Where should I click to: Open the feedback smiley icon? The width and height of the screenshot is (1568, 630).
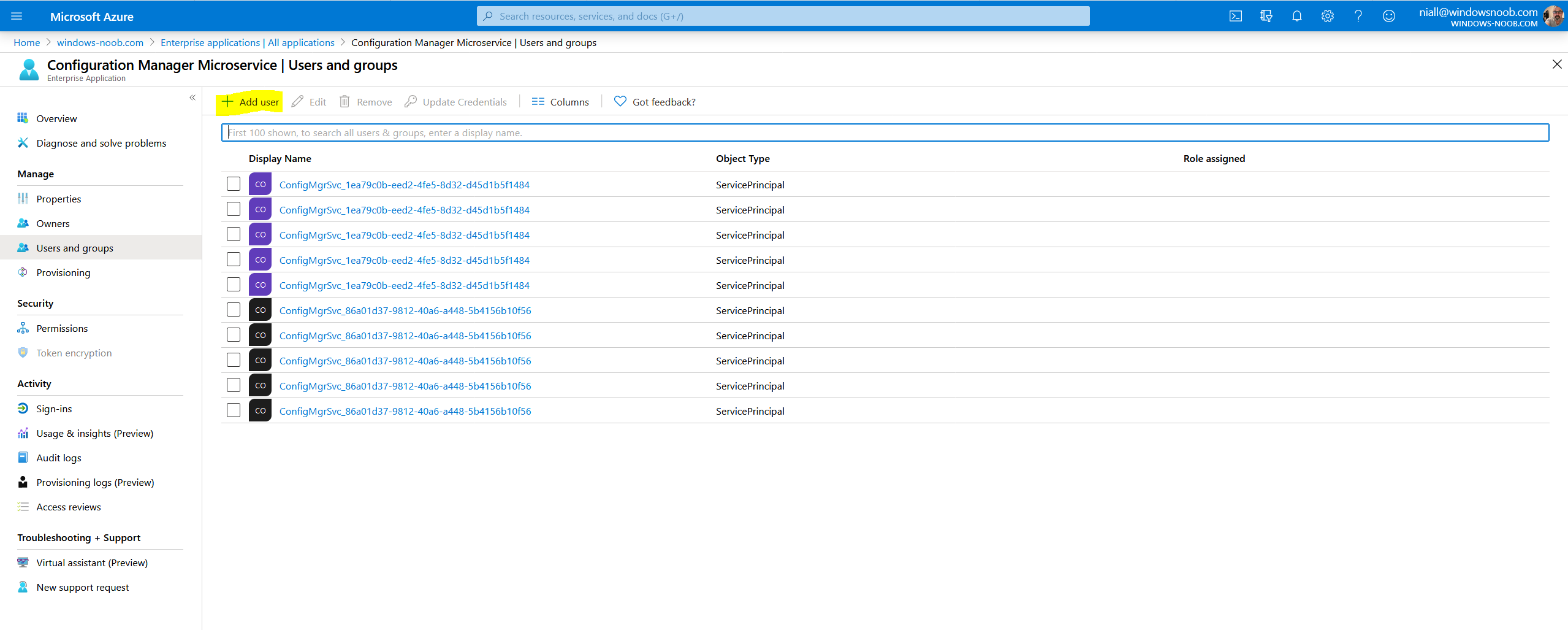pos(1389,17)
